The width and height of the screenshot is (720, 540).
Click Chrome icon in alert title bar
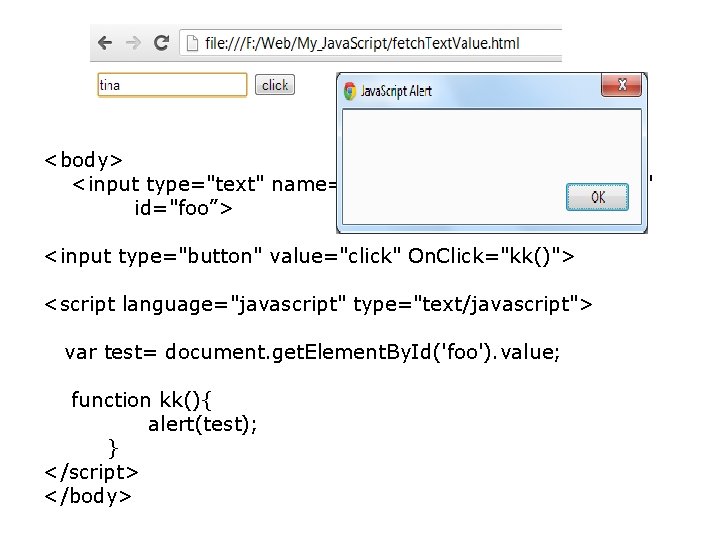pyautogui.click(x=349, y=91)
